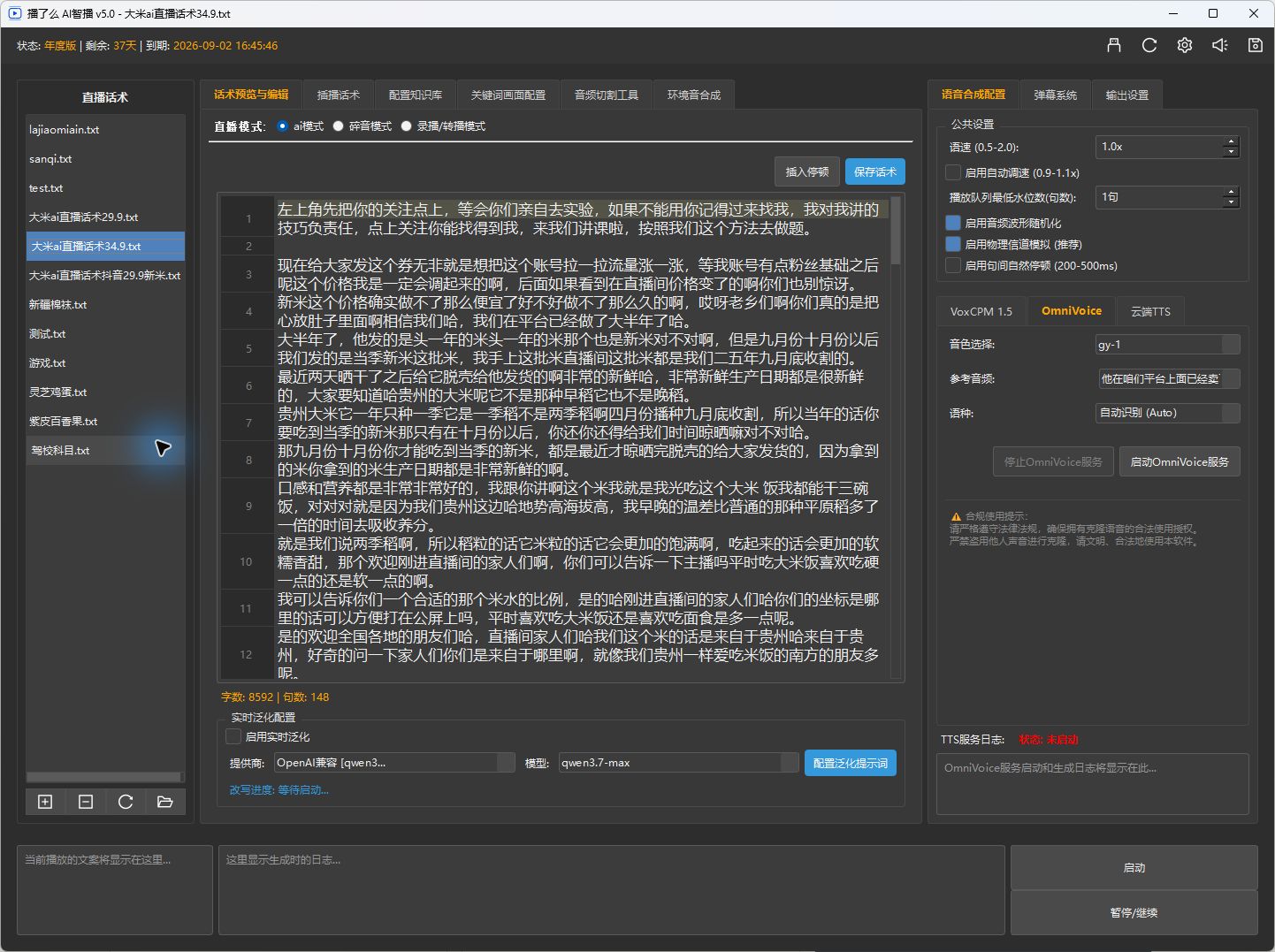Click the user account icon in header
Viewport: 1275px width, 952px height.
tap(1114, 45)
